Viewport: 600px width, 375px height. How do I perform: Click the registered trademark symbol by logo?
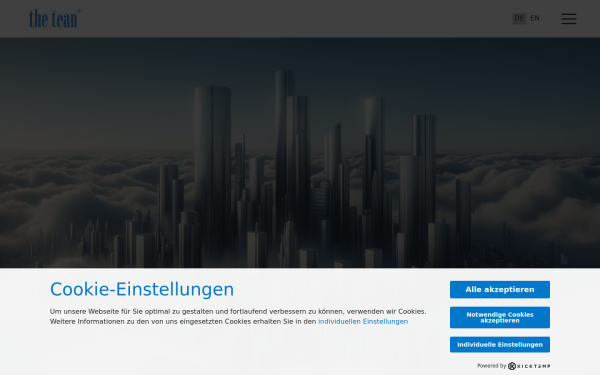79,11
